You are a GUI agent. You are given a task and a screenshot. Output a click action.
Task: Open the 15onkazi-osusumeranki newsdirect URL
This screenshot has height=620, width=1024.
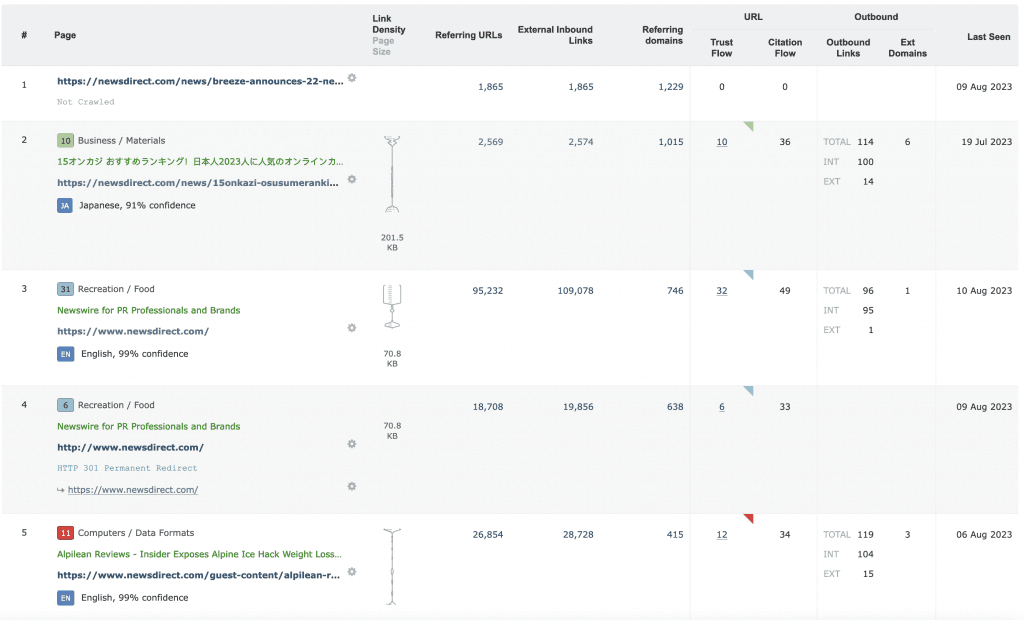(198, 183)
